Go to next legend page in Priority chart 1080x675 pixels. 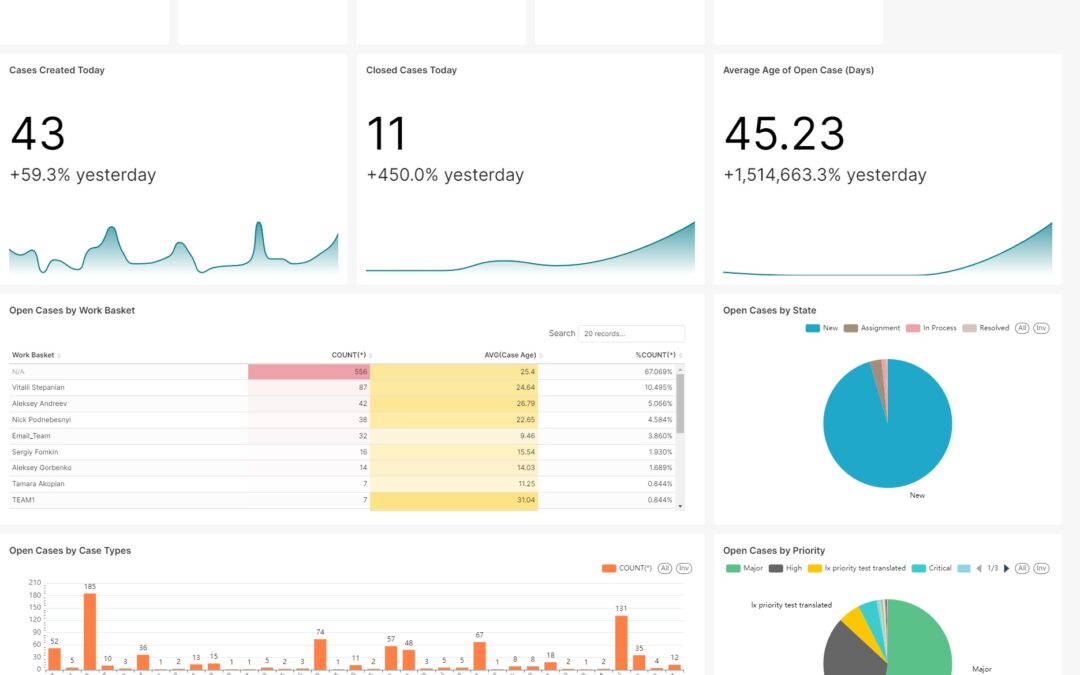(1006, 569)
